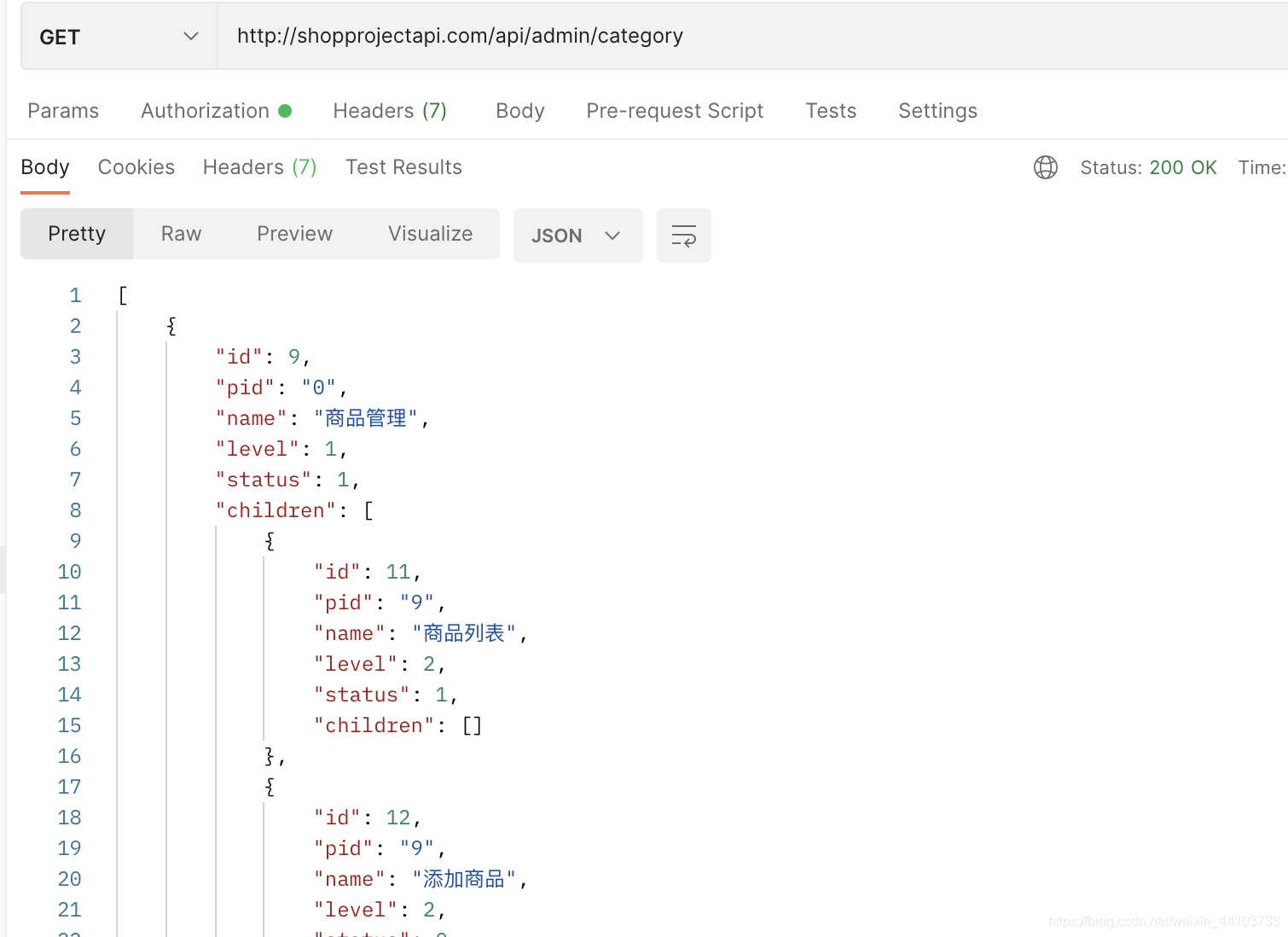Open the JSON format dropdown
This screenshot has height=937, width=1288.
(x=577, y=236)
